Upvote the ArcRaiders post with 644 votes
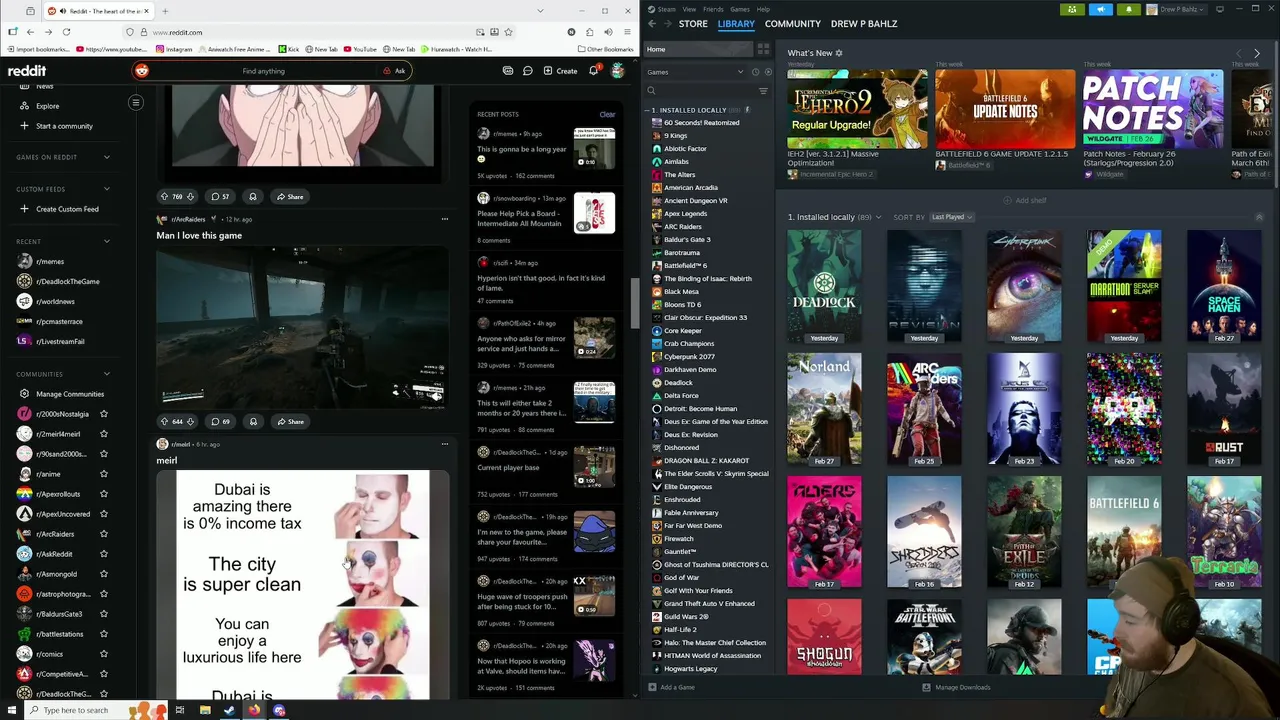 [165, 421]
